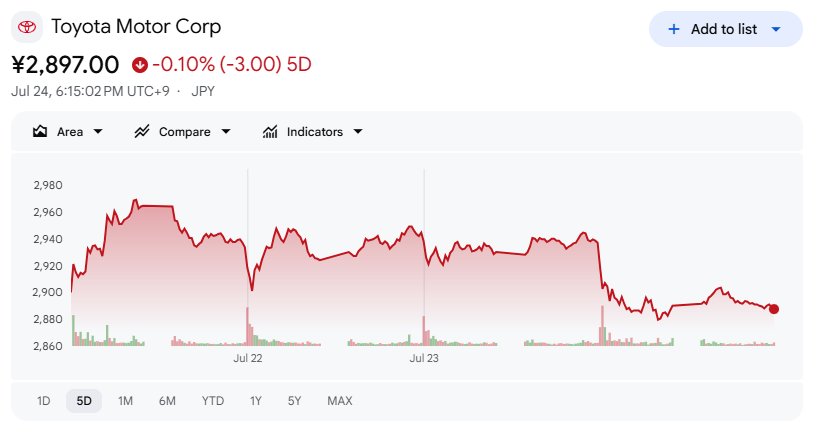Image resolution: width=824 pixels, height=435 pixels.
Task: Show the 5Y price range
Action: click(294, 401)
